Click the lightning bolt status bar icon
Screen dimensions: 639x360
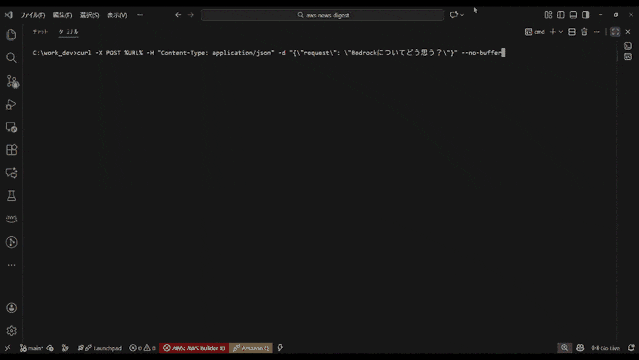280,348
